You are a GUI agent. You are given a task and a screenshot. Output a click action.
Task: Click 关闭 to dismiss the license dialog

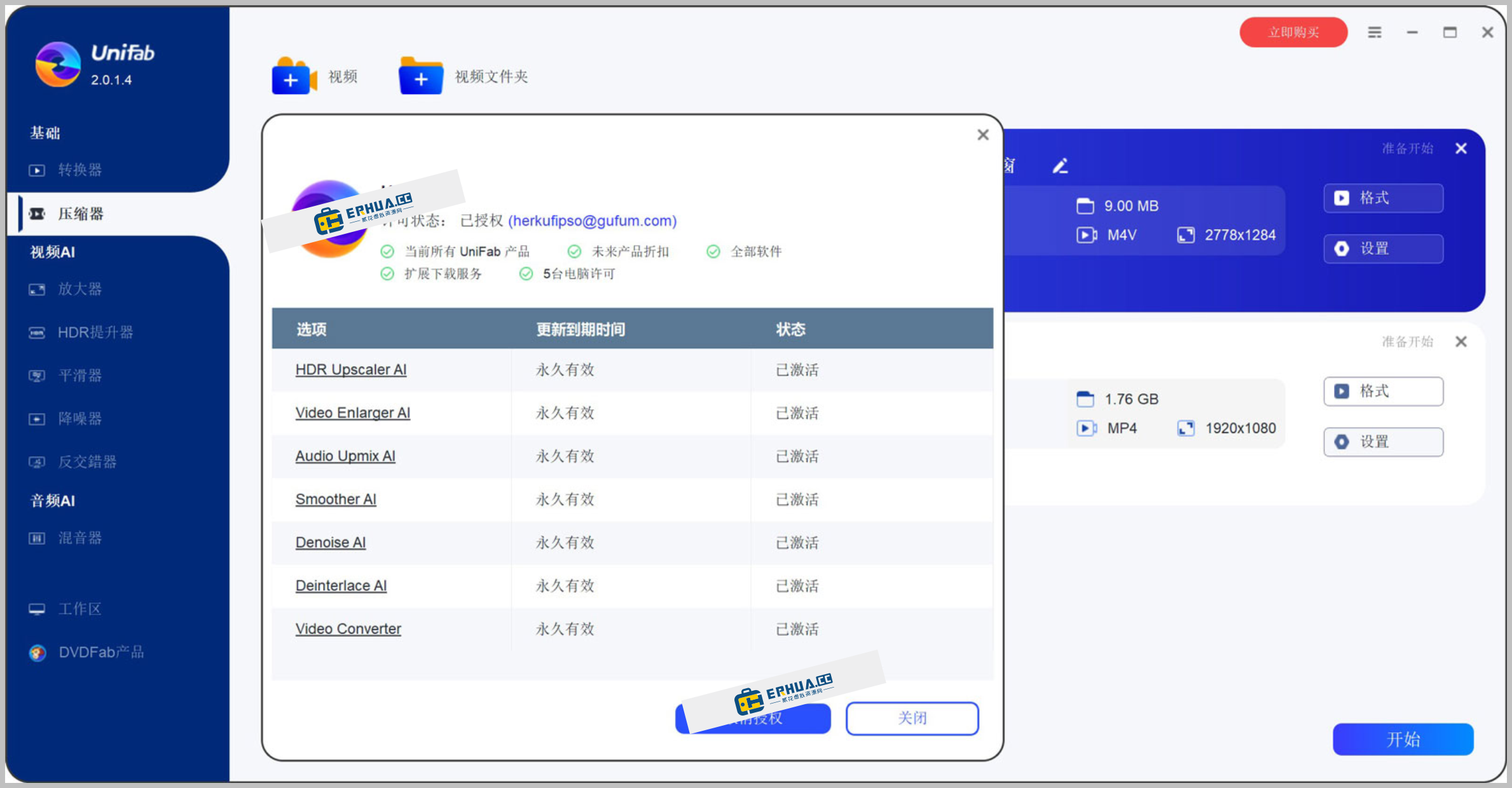912,718
